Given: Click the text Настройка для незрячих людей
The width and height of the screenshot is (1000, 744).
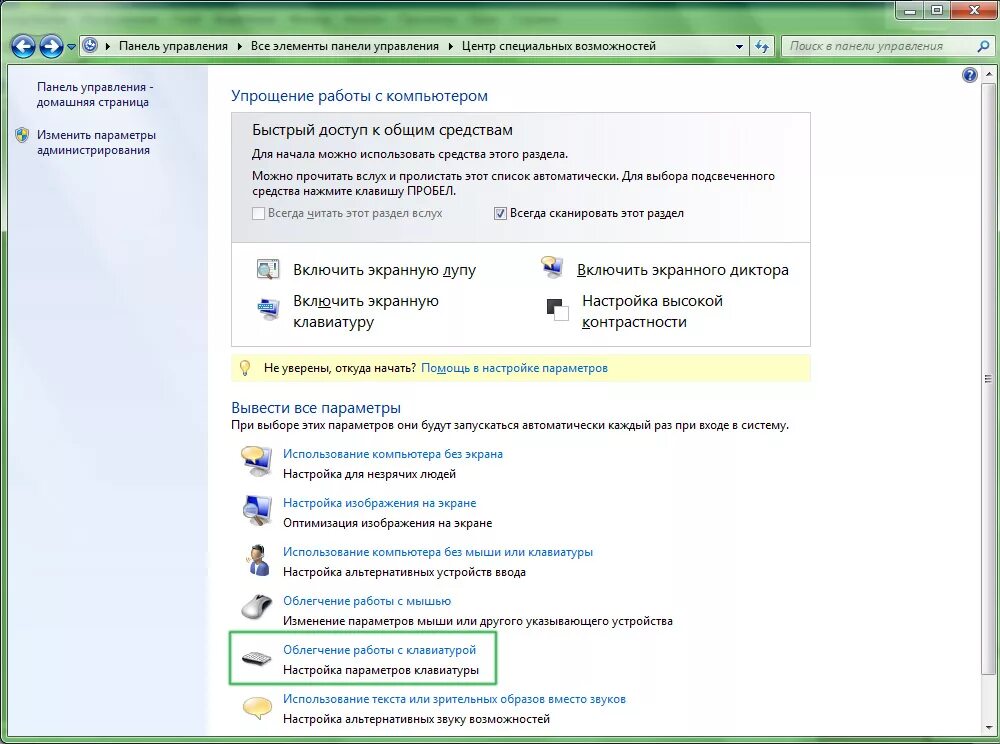Looking at the screenshot, I should click(x=369, y=474).
